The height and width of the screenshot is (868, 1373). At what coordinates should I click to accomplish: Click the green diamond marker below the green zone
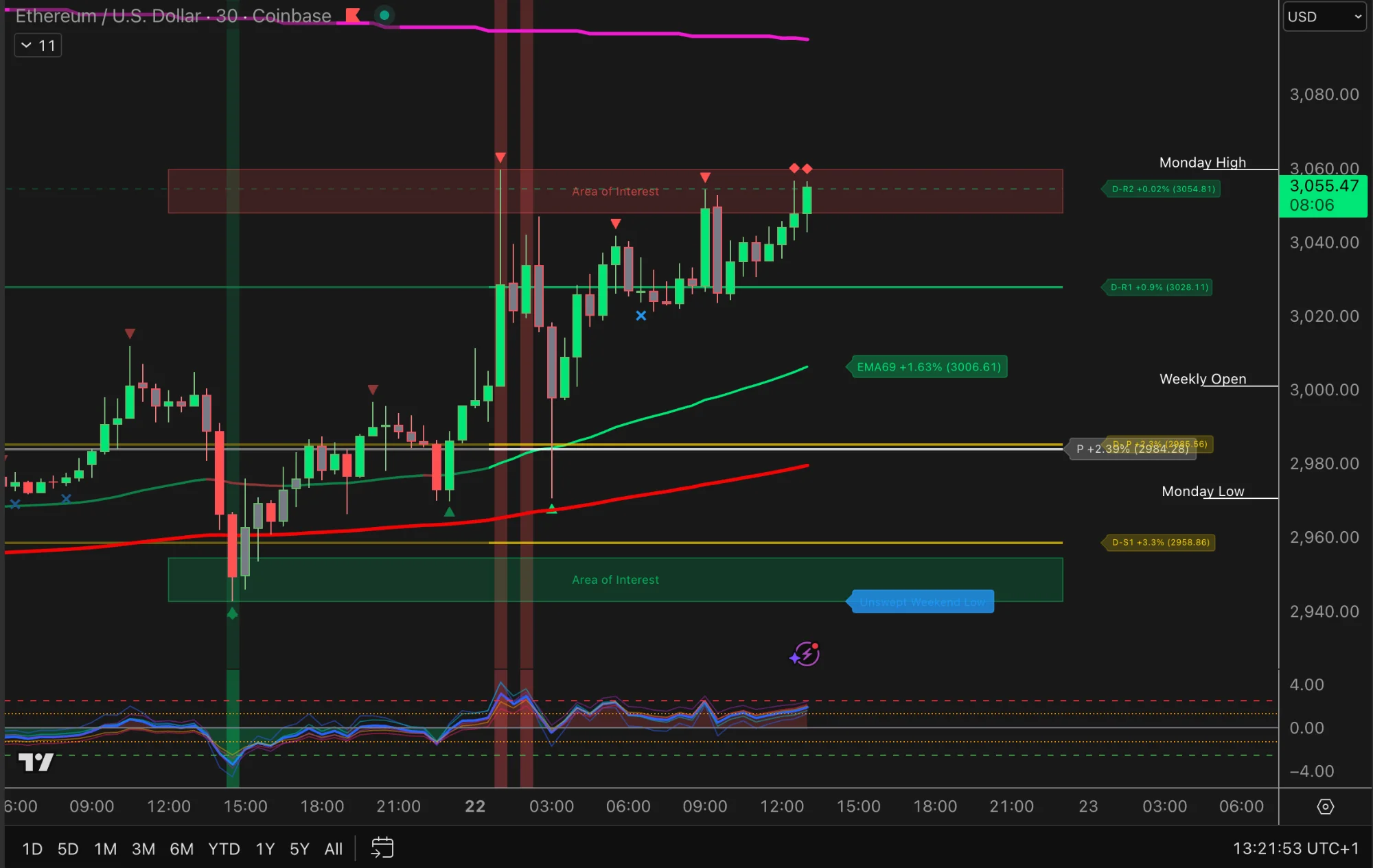pyautogui.click(x=232, y=613)
